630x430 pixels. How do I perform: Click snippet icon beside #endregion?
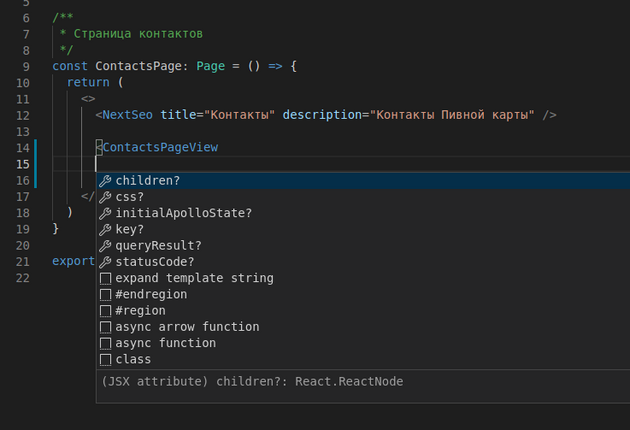click(105, 295)
